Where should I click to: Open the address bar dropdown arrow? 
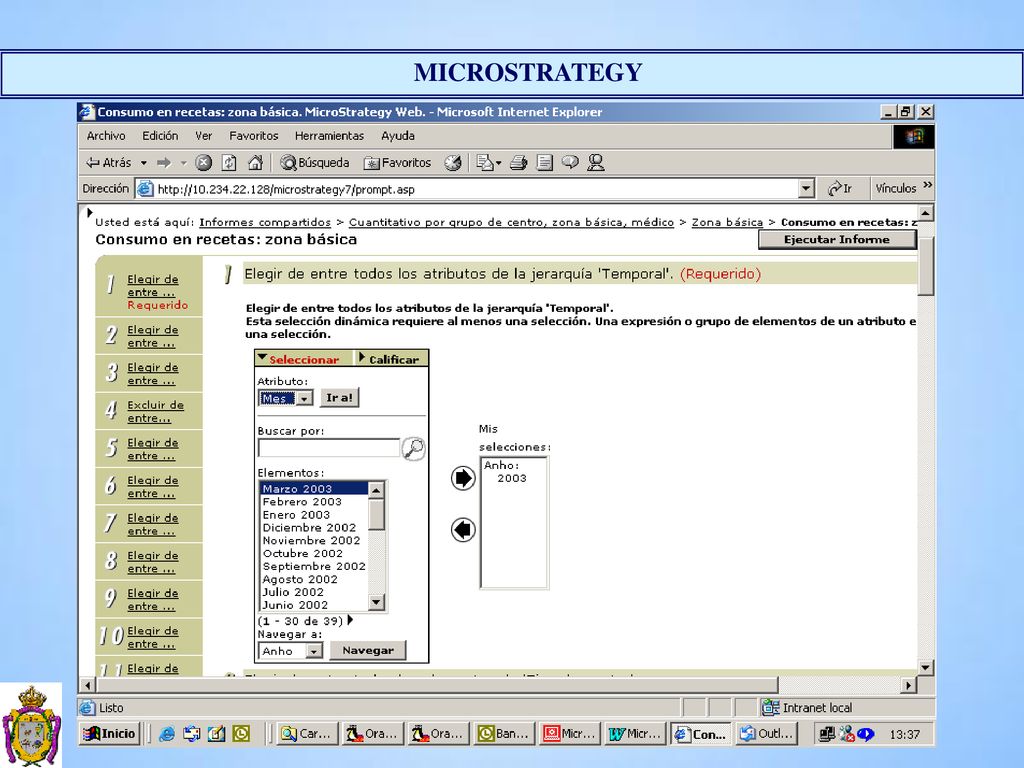click(807, 189)
